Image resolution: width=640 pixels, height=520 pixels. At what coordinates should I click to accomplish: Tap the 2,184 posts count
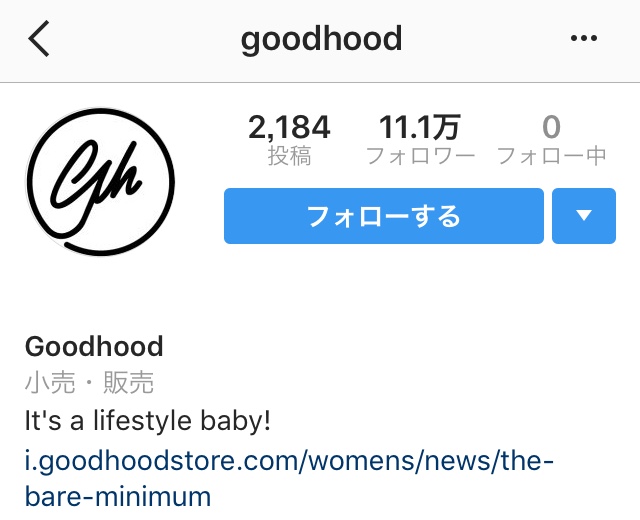click(289, 127)
